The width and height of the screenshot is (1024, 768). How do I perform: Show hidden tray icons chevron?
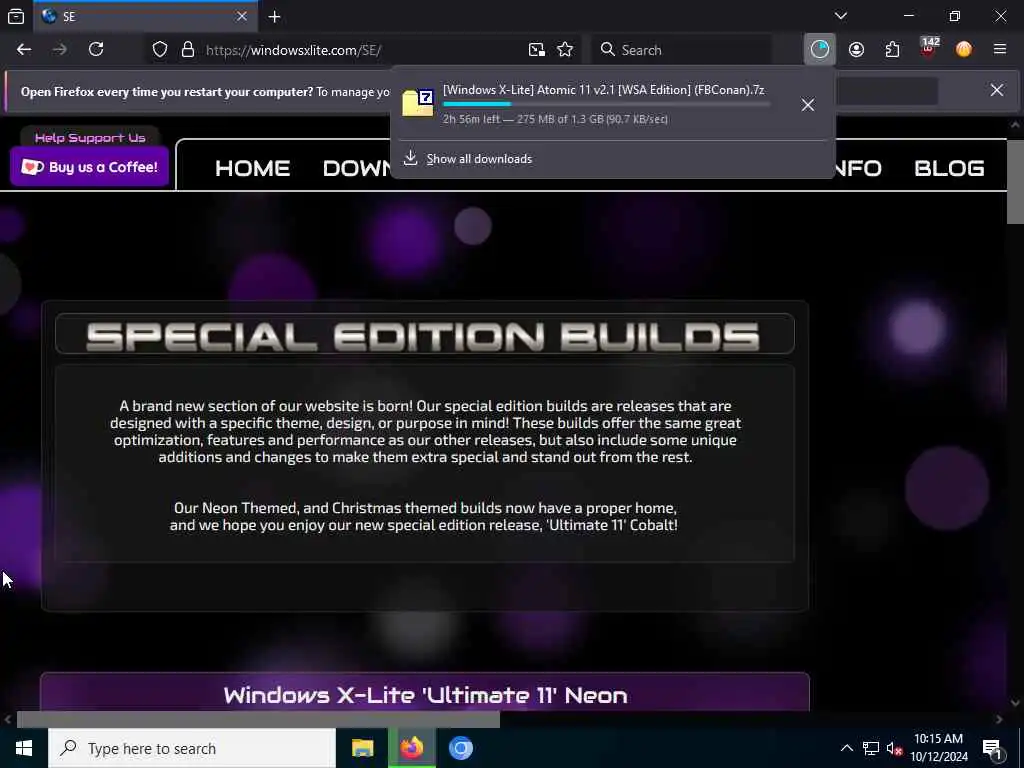(x=846, y=748)
